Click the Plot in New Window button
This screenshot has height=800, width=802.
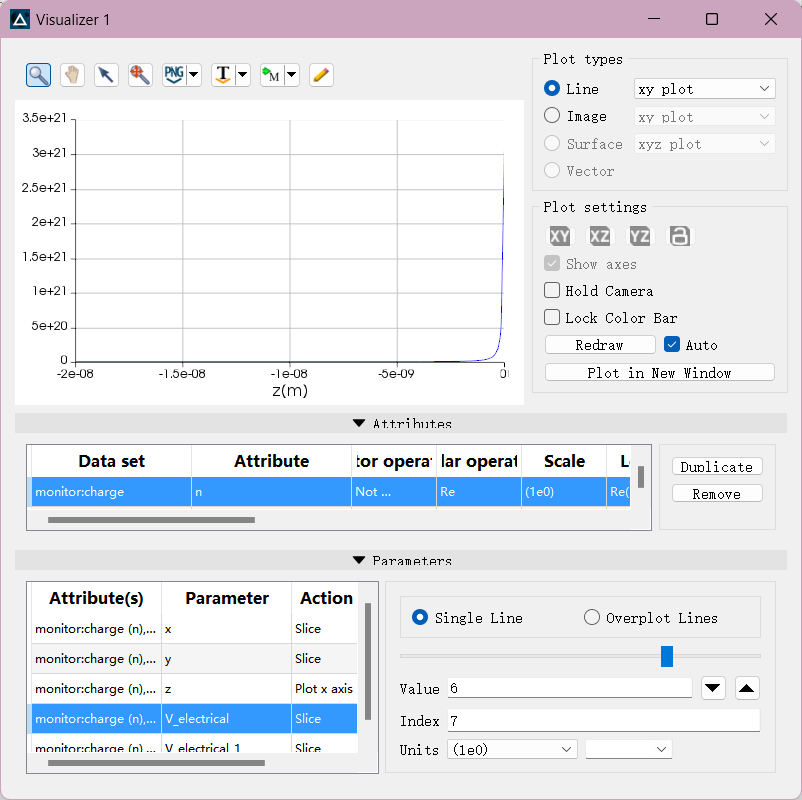click(659, 373)
